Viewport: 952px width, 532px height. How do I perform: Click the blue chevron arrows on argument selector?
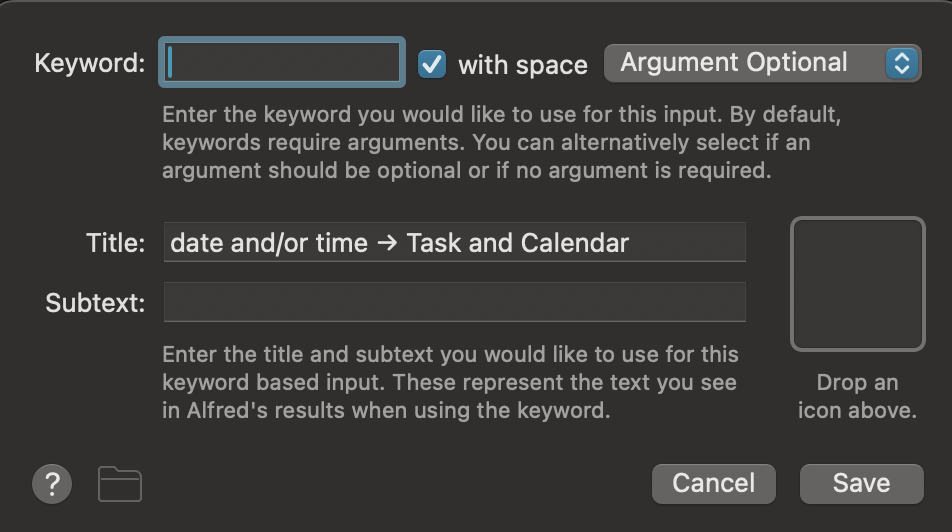click(x=902, y=63)
